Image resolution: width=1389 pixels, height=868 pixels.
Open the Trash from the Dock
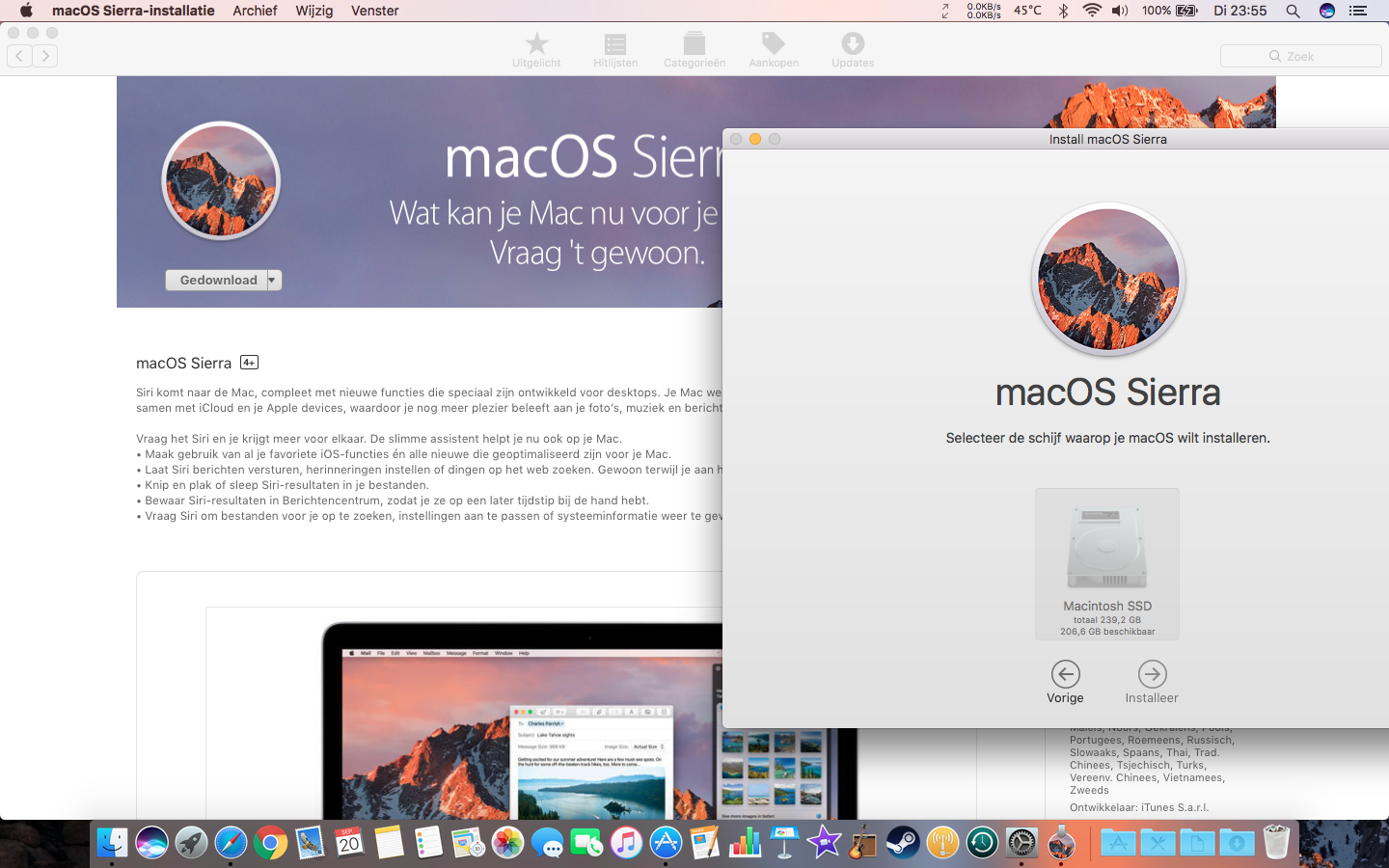click(x=1276, y=843)
